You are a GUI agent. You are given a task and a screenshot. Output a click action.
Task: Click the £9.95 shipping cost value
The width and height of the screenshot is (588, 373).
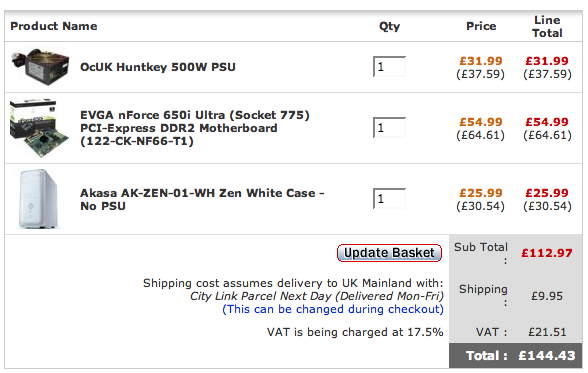point(547,296)
